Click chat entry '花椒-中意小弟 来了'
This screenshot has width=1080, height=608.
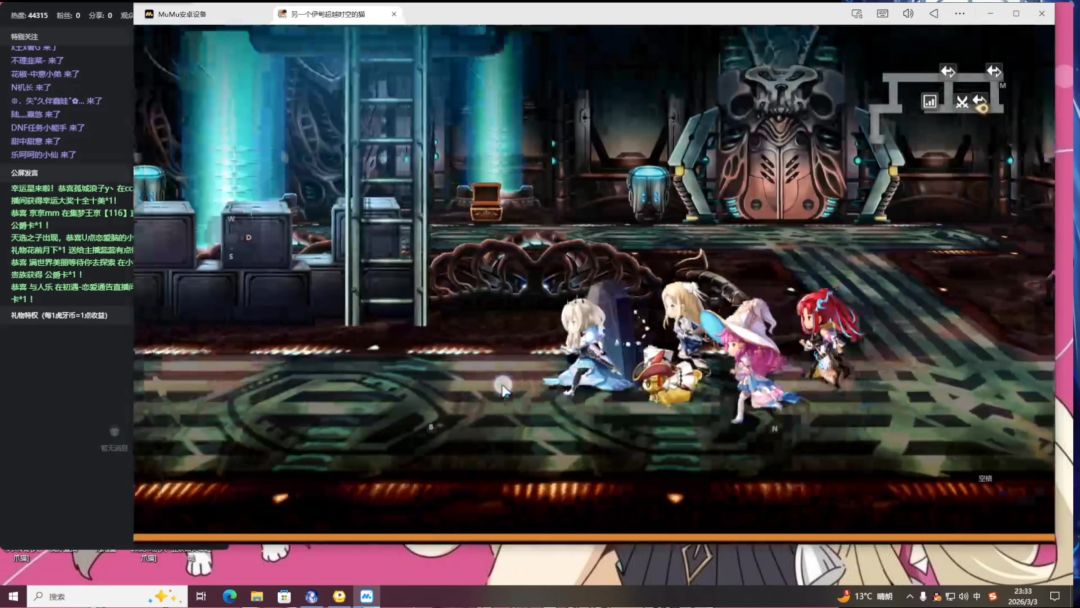[x=45, y=74]
